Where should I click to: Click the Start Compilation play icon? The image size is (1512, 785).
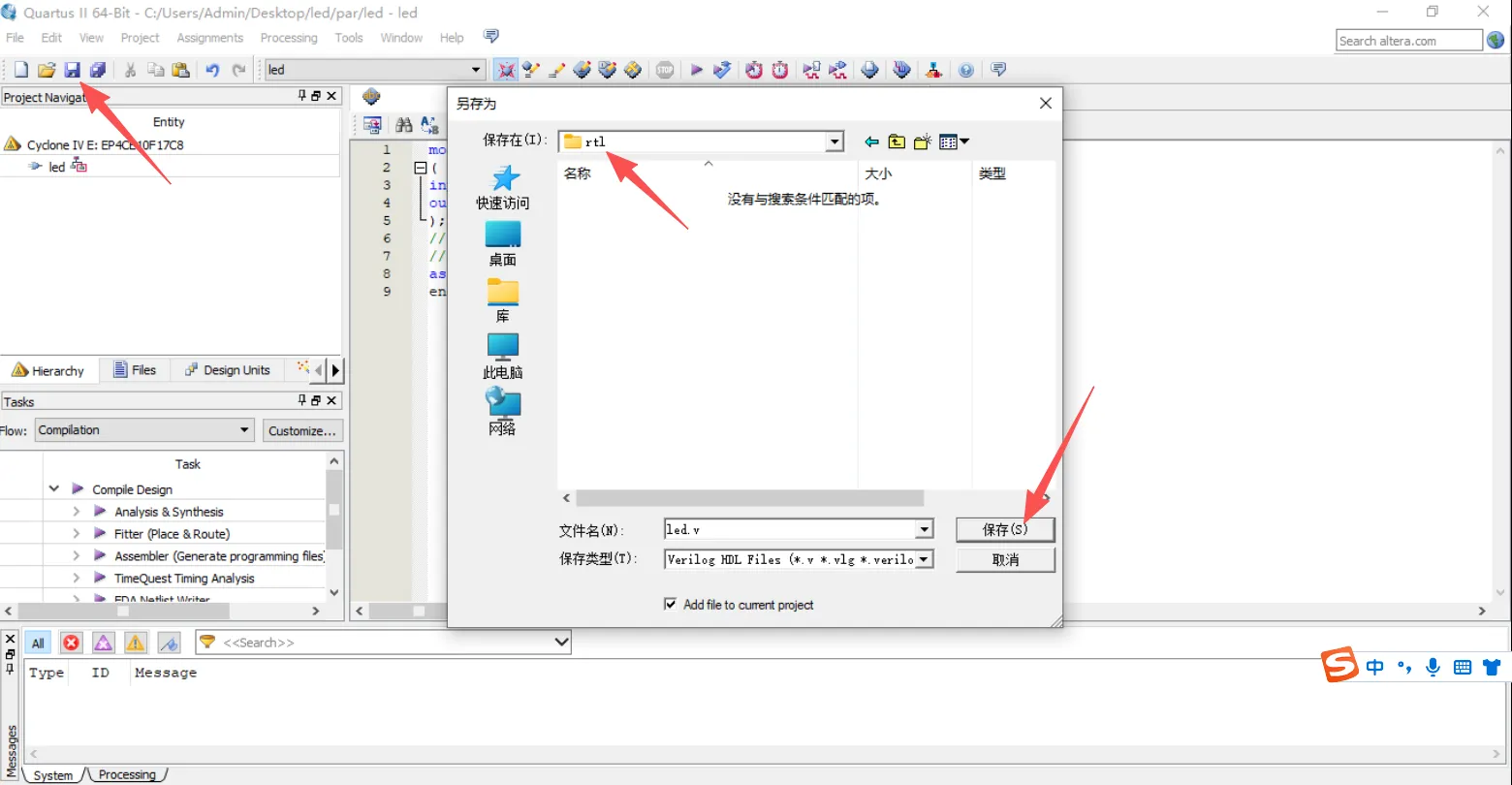[696, 70]
